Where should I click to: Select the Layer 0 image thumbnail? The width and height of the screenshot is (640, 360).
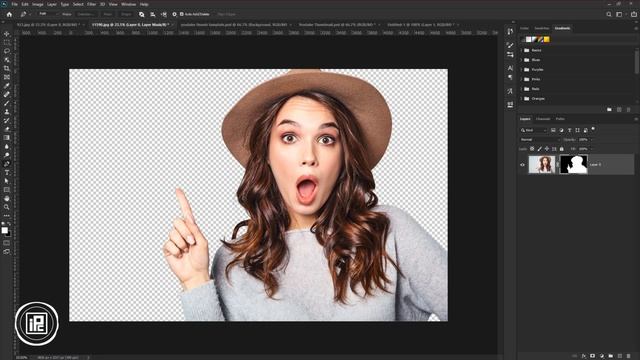(542, 164)
